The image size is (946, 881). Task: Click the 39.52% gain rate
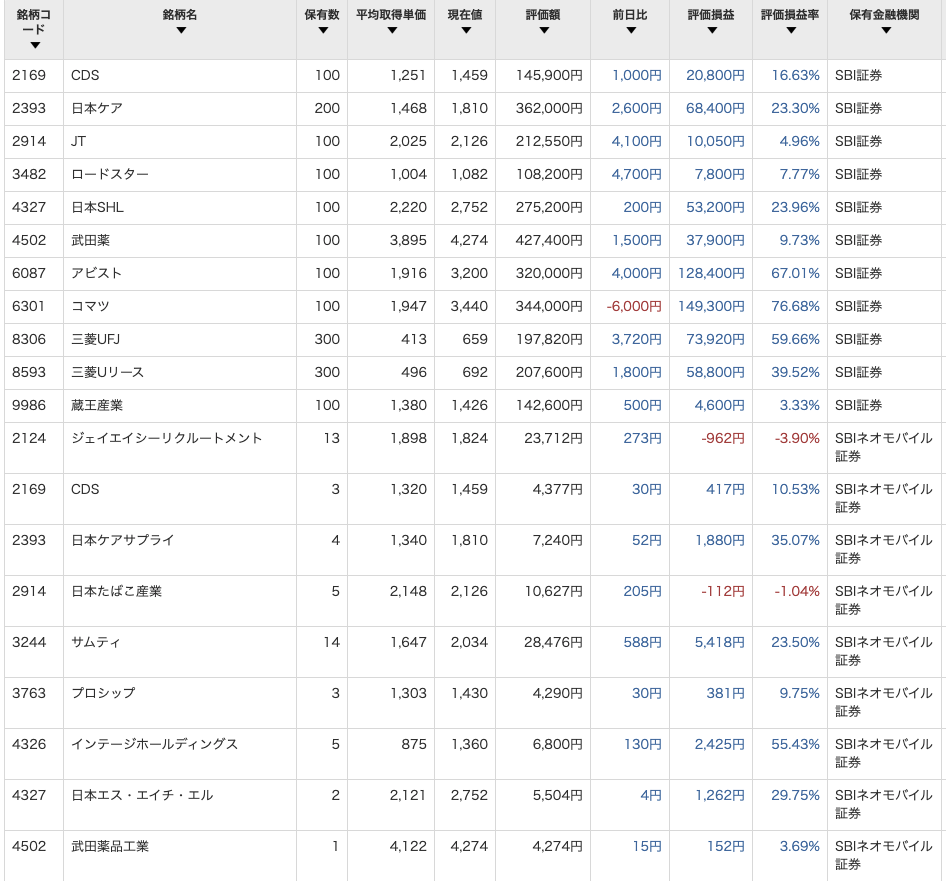click(795, 372)
